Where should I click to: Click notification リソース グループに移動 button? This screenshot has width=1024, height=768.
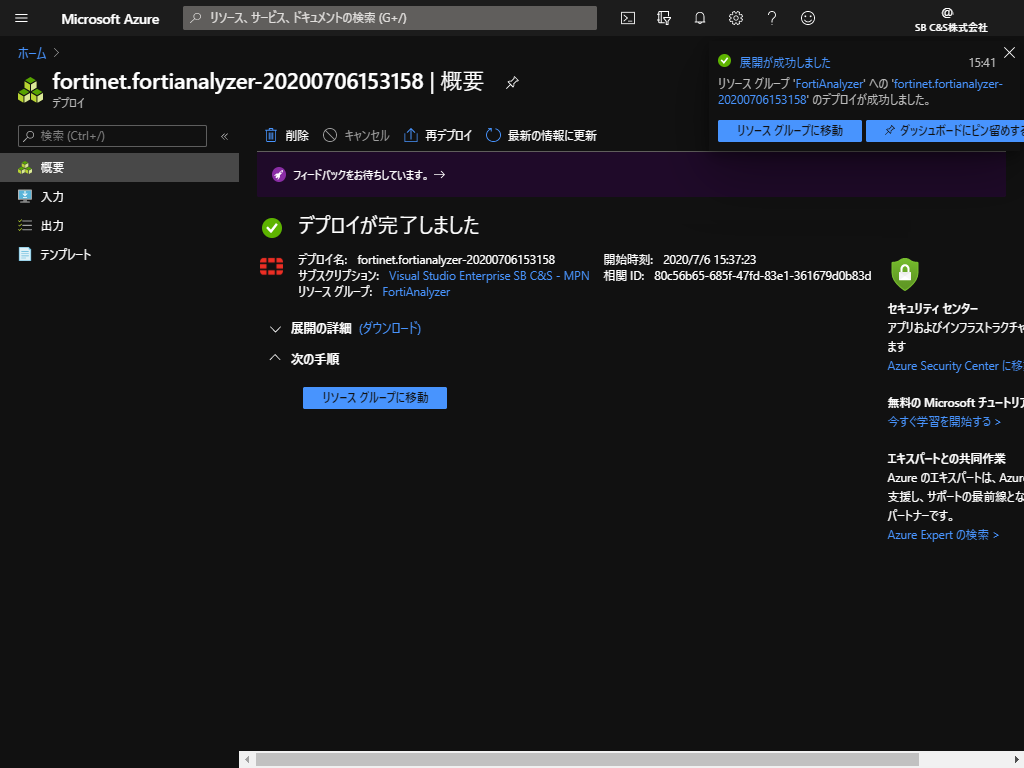(x=790, y=131)
